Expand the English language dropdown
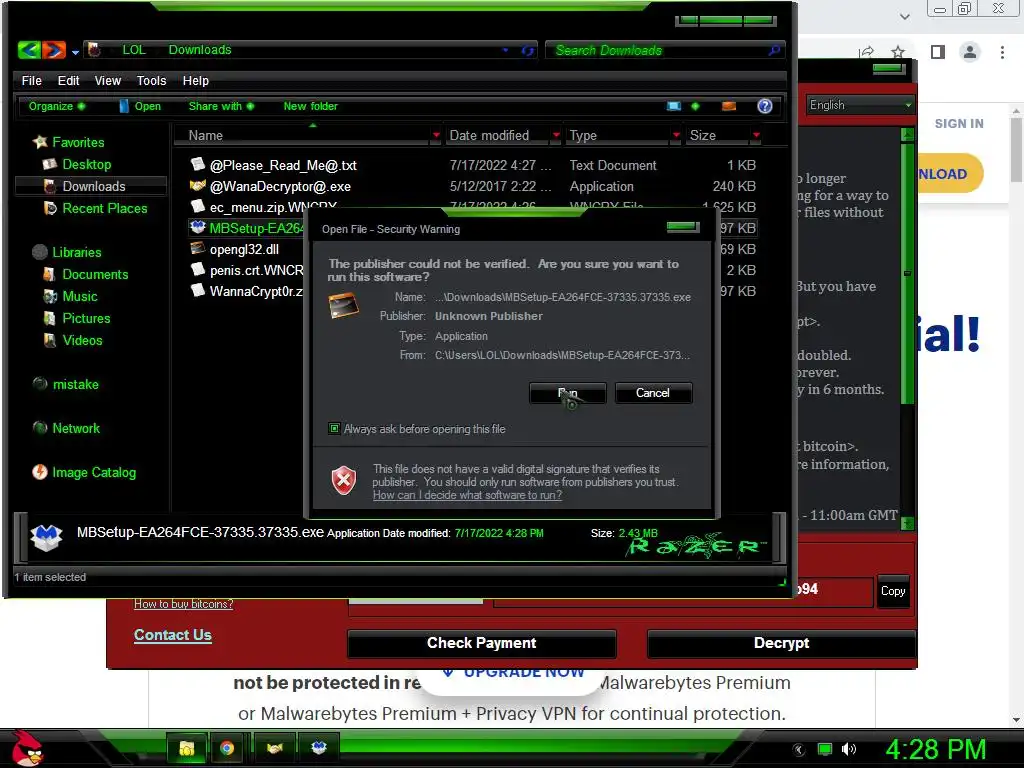This screenshot has width=1024, height=768. [x=859, y=105]
